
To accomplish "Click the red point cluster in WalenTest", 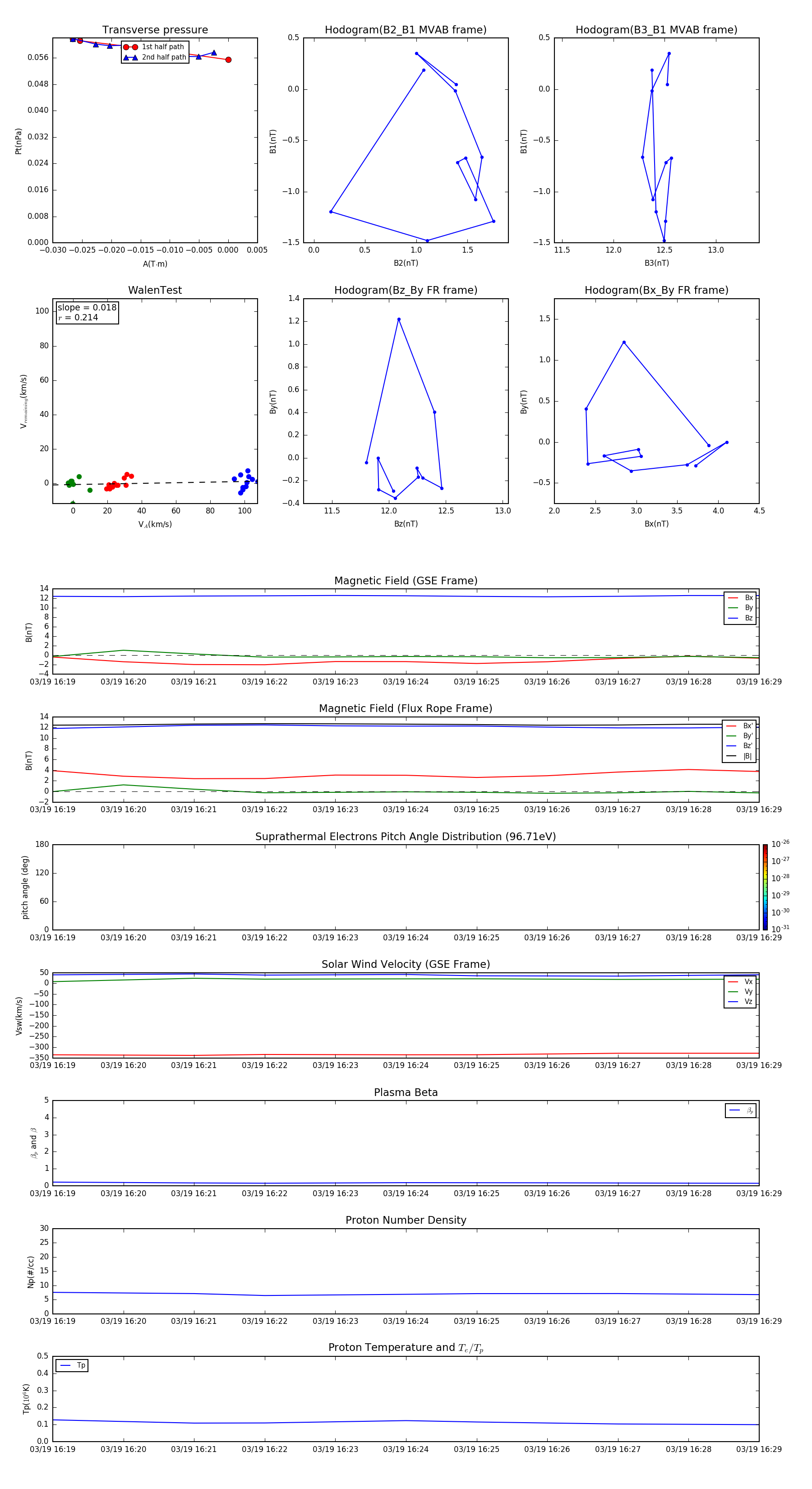I will [119, 482].
